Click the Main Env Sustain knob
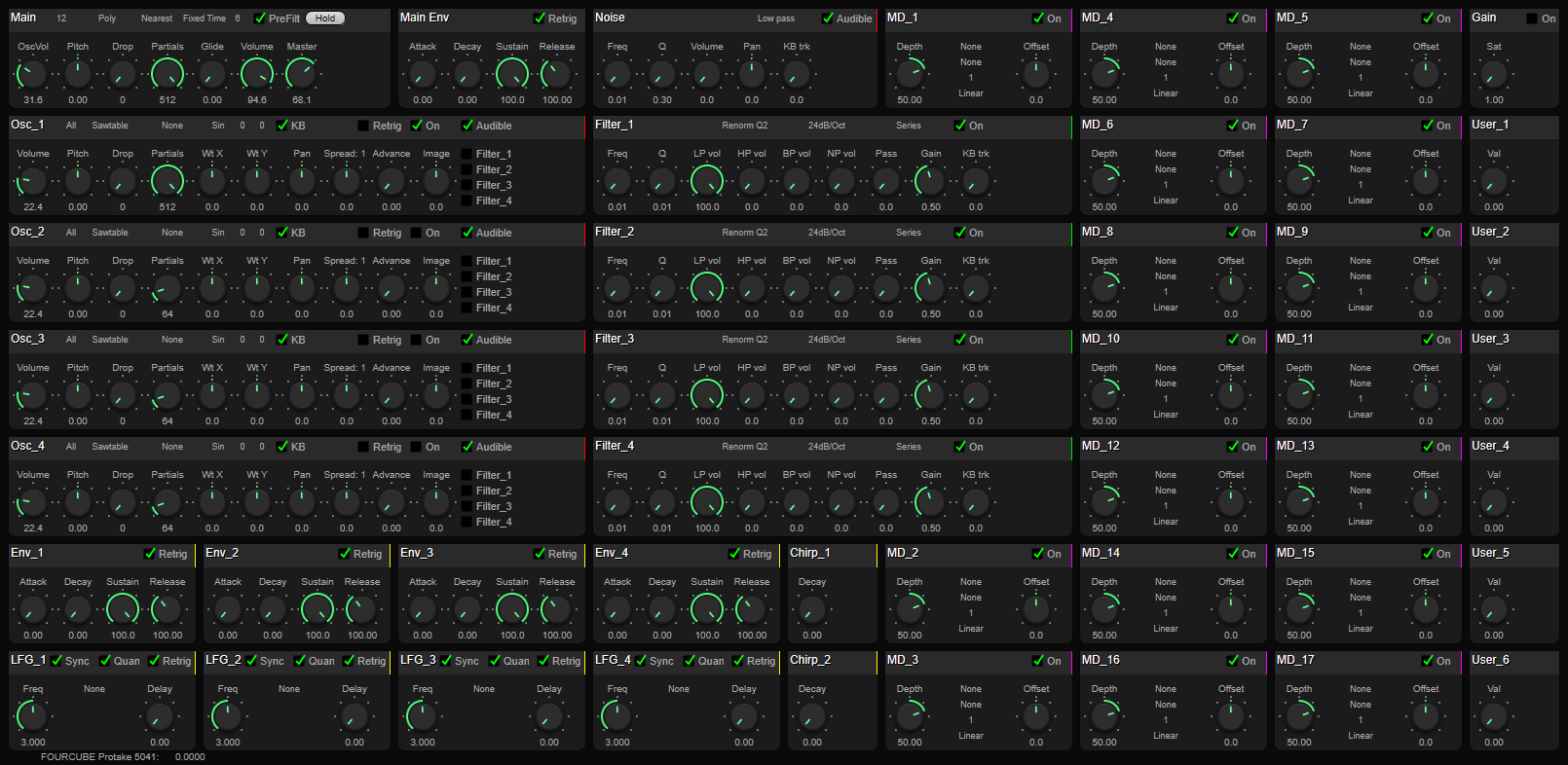Image resolution: width=1568 pixels, height=765 pixels. [512, 73]
